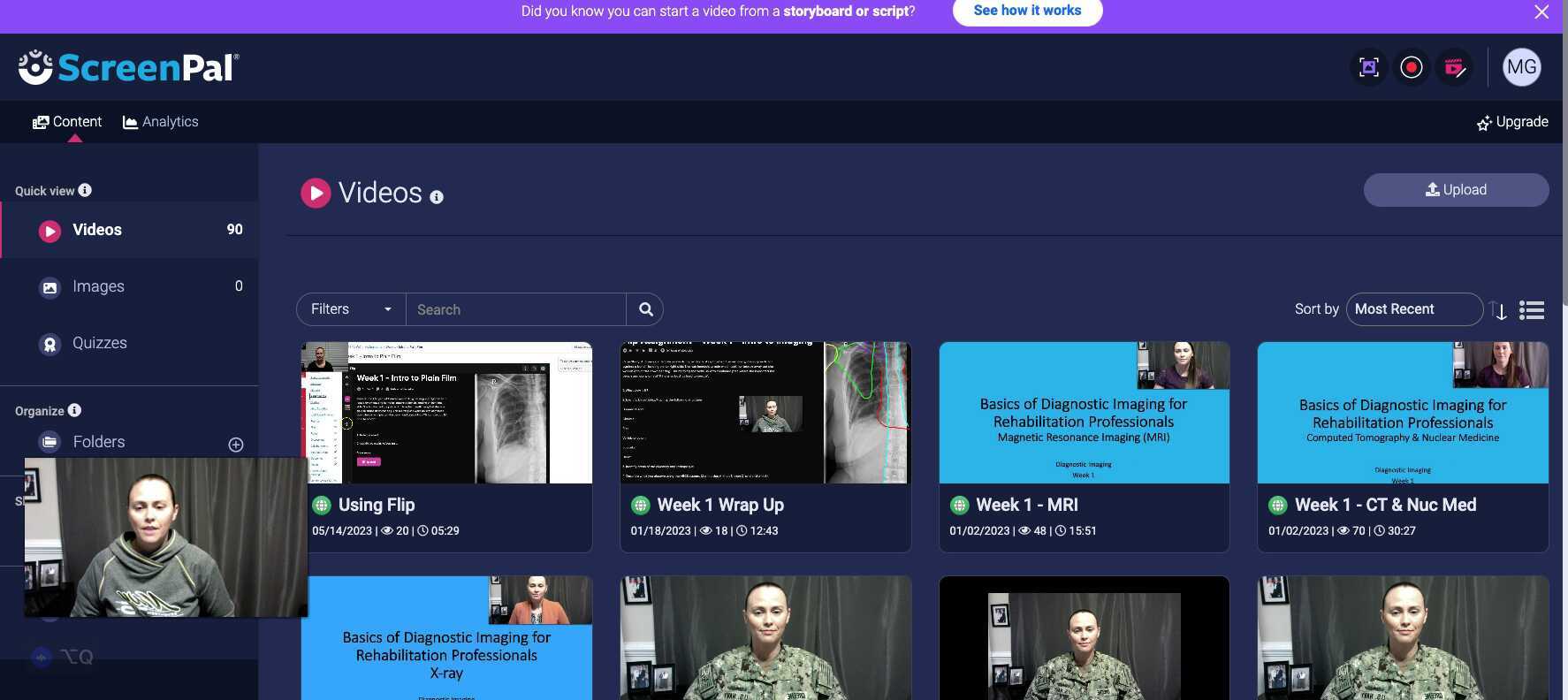
Task: Click the See how it works button
Action: 1027,11
